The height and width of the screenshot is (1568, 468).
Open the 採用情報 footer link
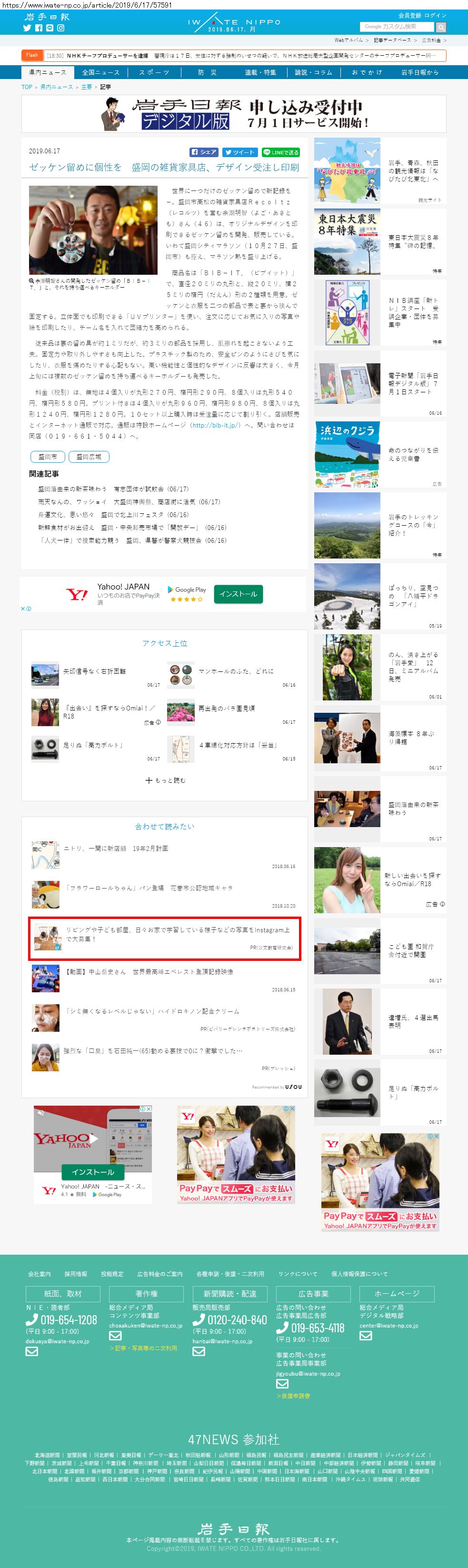pyautogui.click(x=76, y=1274)
